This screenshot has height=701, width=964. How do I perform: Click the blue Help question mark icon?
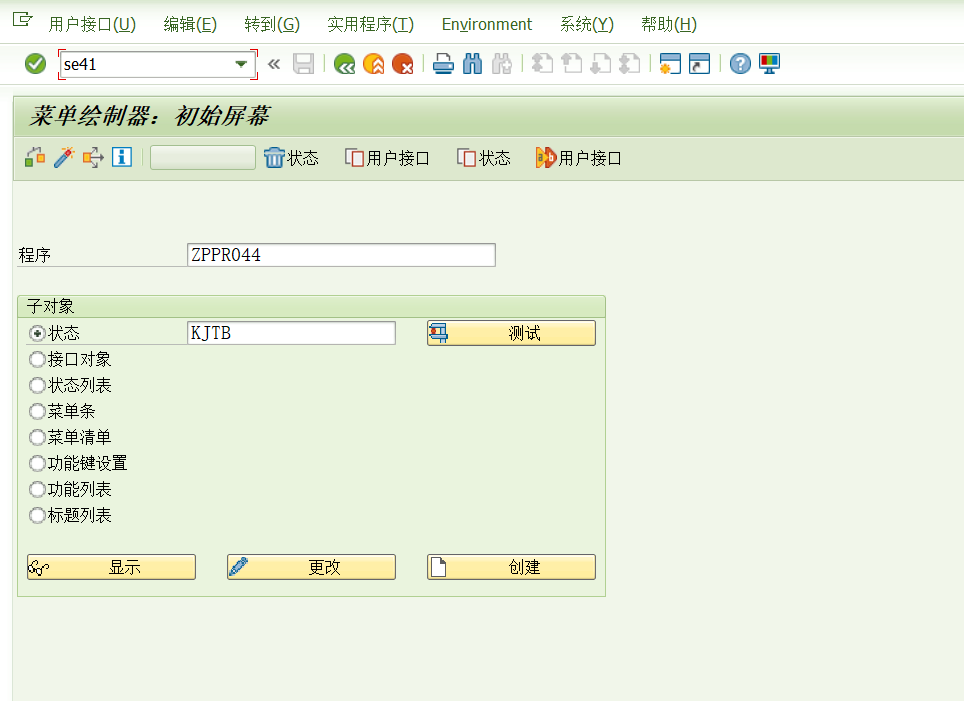(x=738, y=63)
